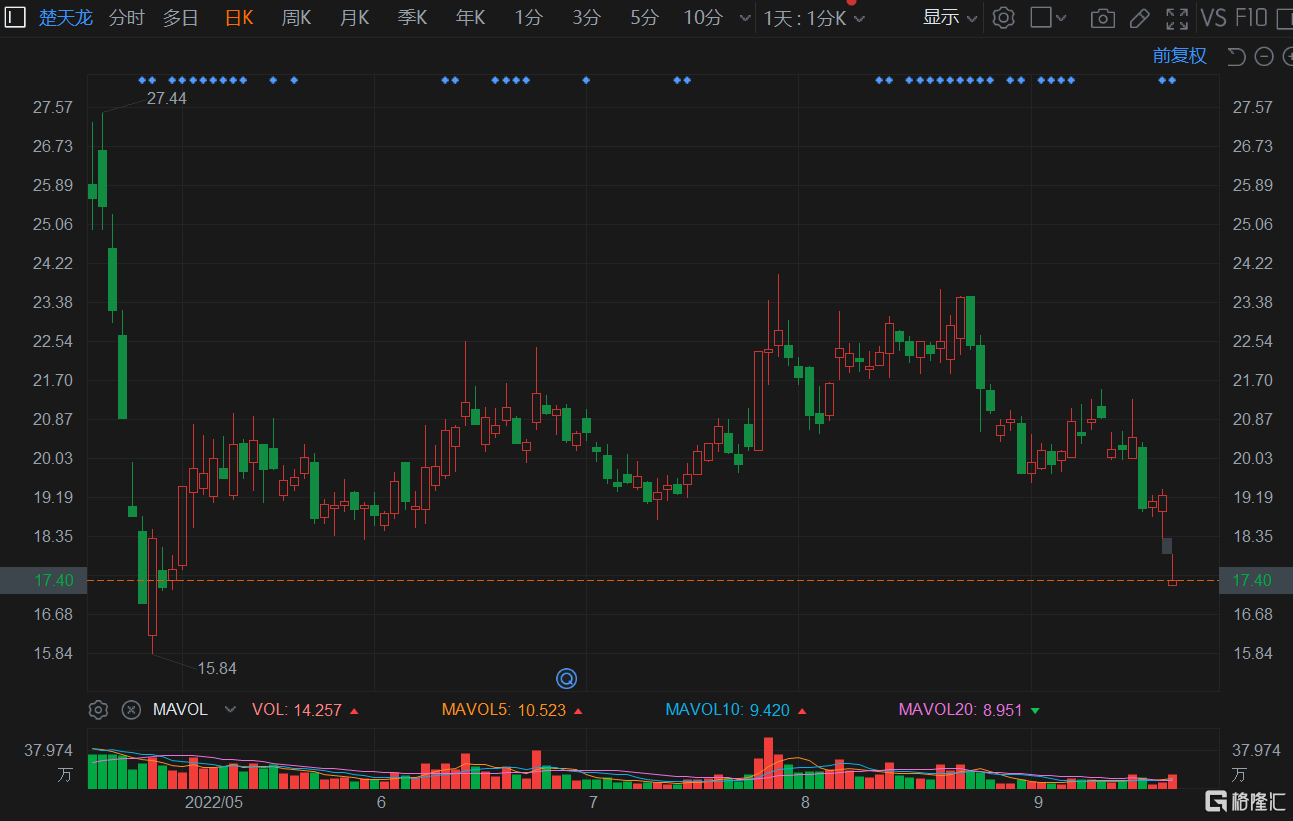Switch to the 季K tab
This screenshot has width=1293, height=821.
pyautogui.click(x=412, y=17)
